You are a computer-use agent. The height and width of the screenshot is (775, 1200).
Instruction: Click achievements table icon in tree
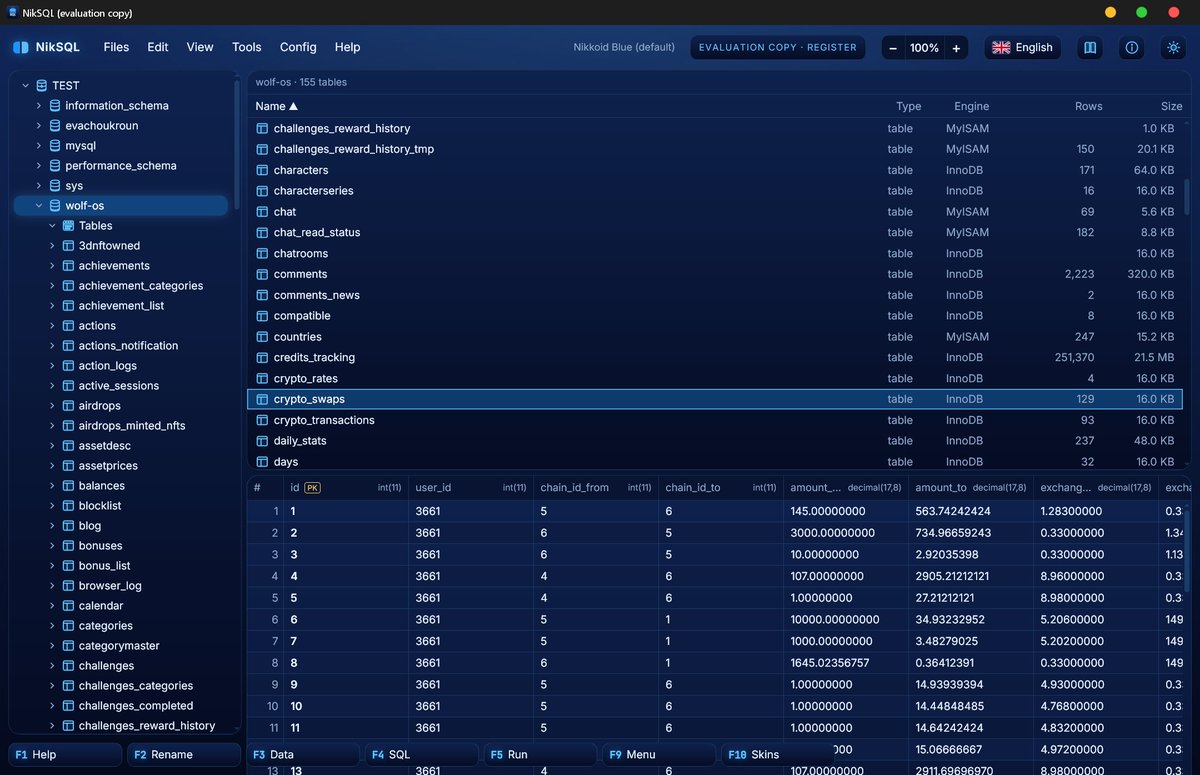pyautogui.click(x=68, y=266)
